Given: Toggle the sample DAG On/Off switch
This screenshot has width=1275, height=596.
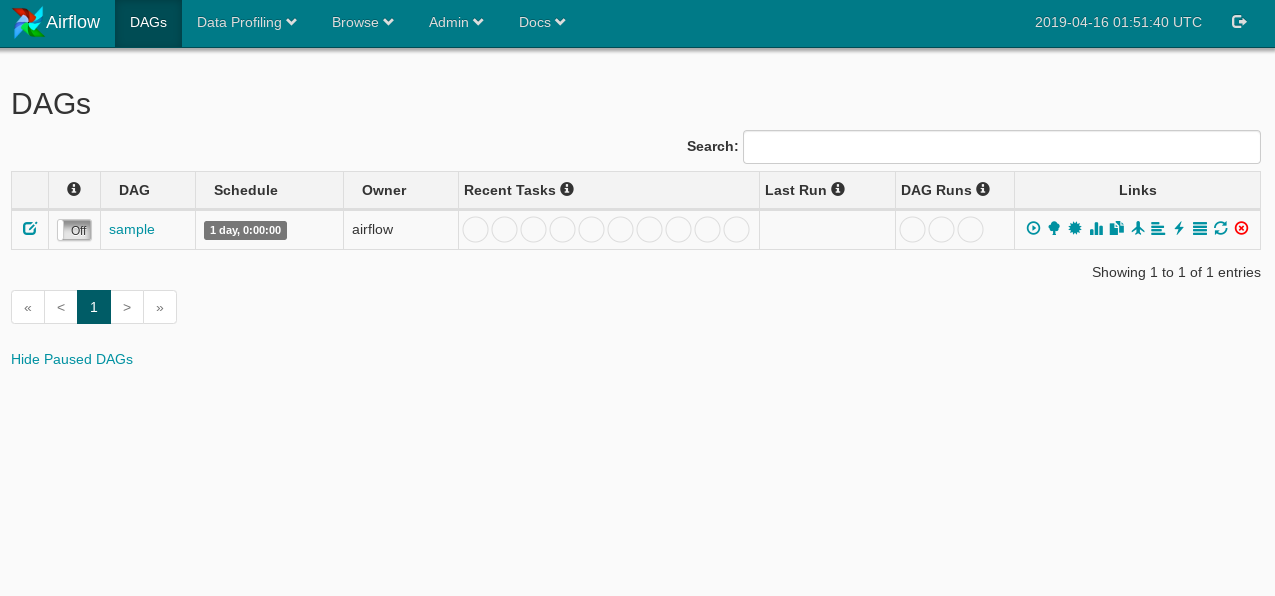Looking at the screenshot, I should (74, 230).
